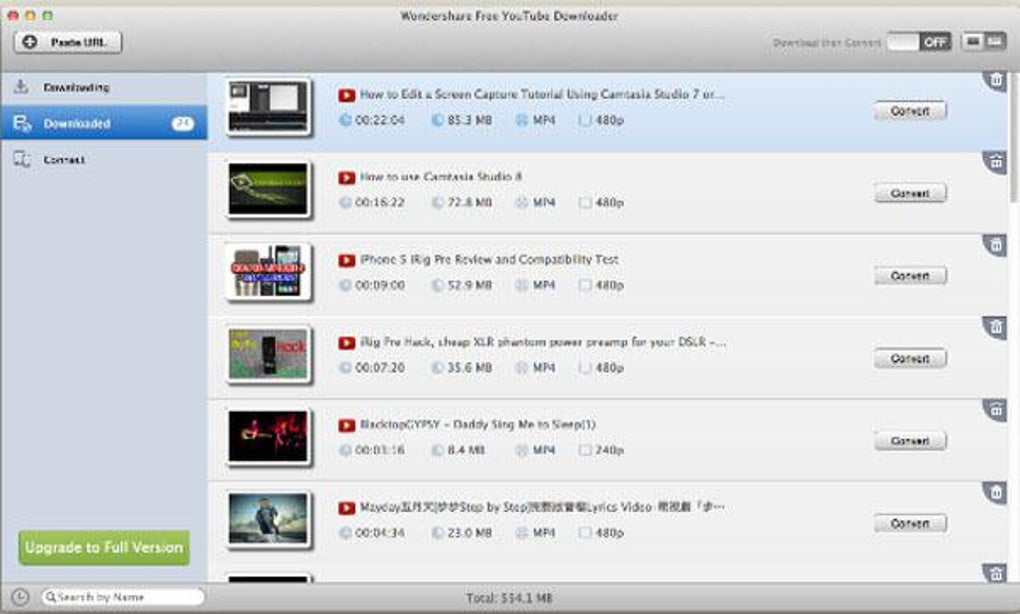The image size is (1020, 614).
Task: Click the Paste URL button
Action: (x=68, y=42)
